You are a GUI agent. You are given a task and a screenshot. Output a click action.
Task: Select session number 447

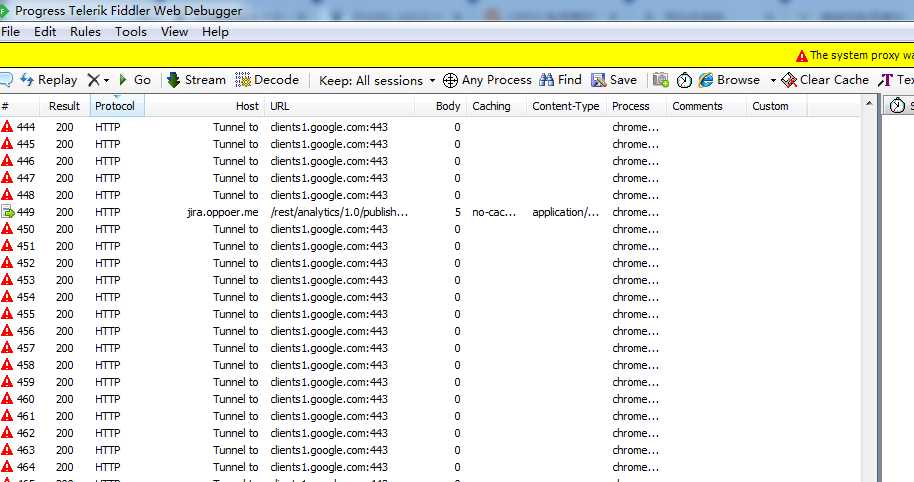pyautogui.click(x=26, y=178)
